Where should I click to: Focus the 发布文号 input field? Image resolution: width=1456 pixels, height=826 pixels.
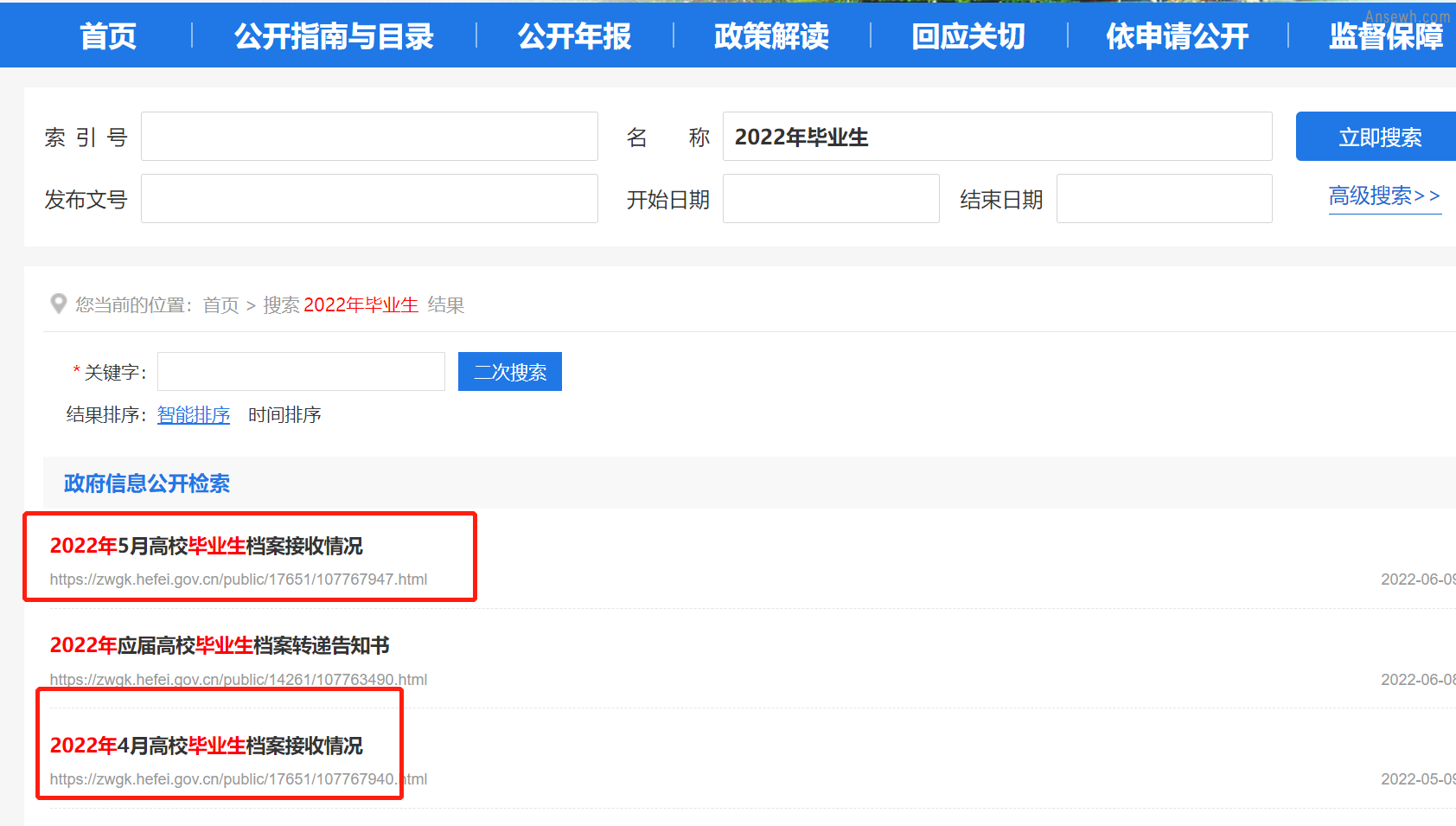coord(369,199)
